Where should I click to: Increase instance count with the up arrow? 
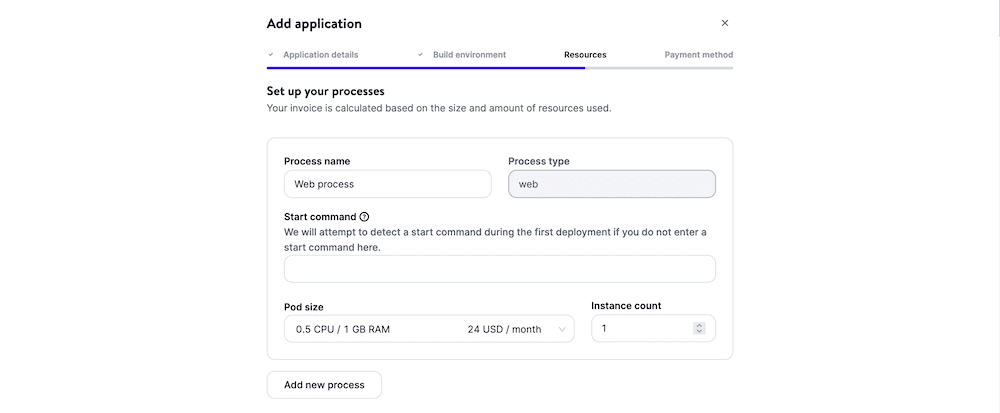699,325
